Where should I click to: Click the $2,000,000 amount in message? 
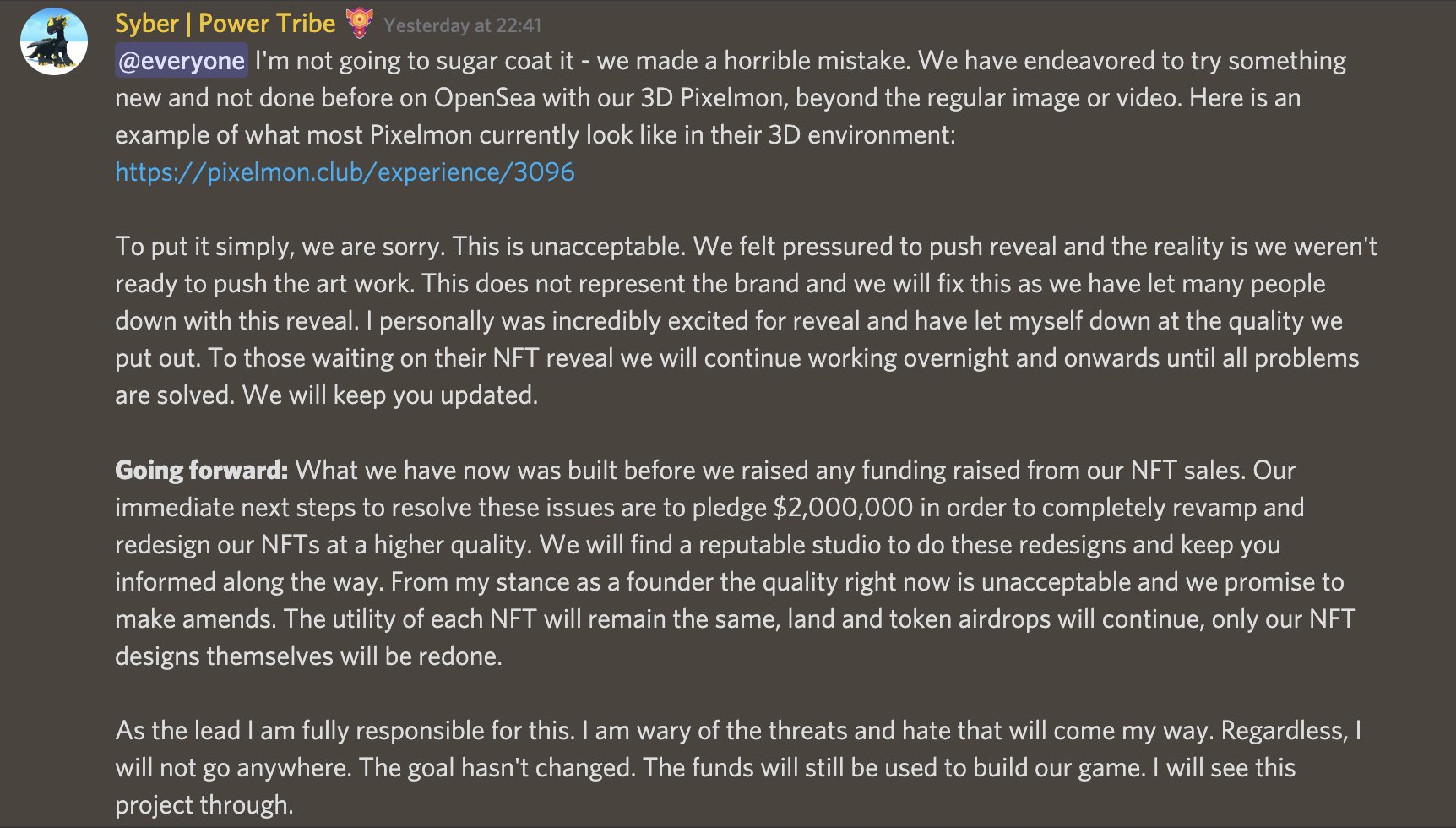pyautogui.click(x=843, y=508)
